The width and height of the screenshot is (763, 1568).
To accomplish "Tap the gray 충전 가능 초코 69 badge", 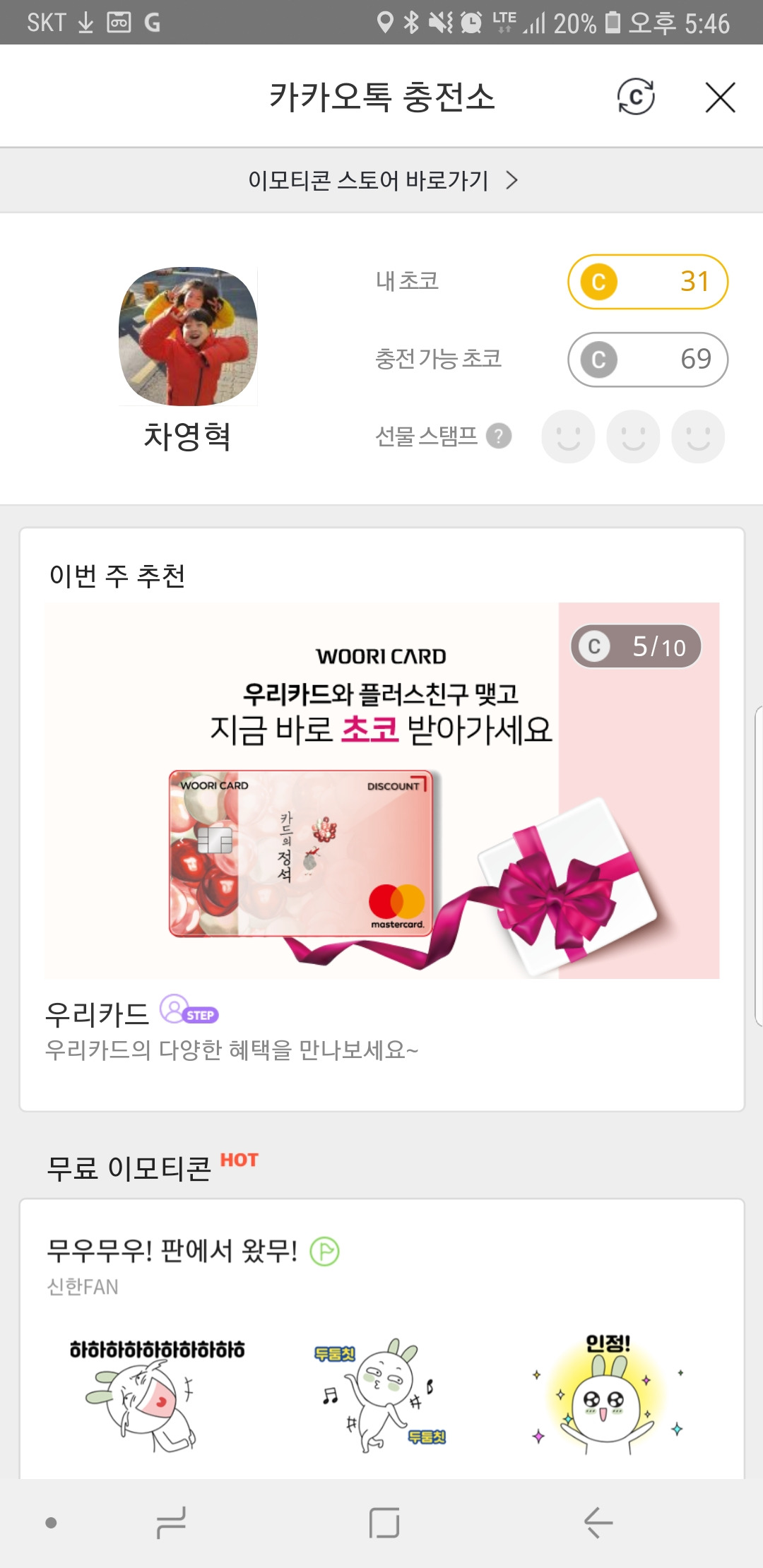I will pos(648,360).
